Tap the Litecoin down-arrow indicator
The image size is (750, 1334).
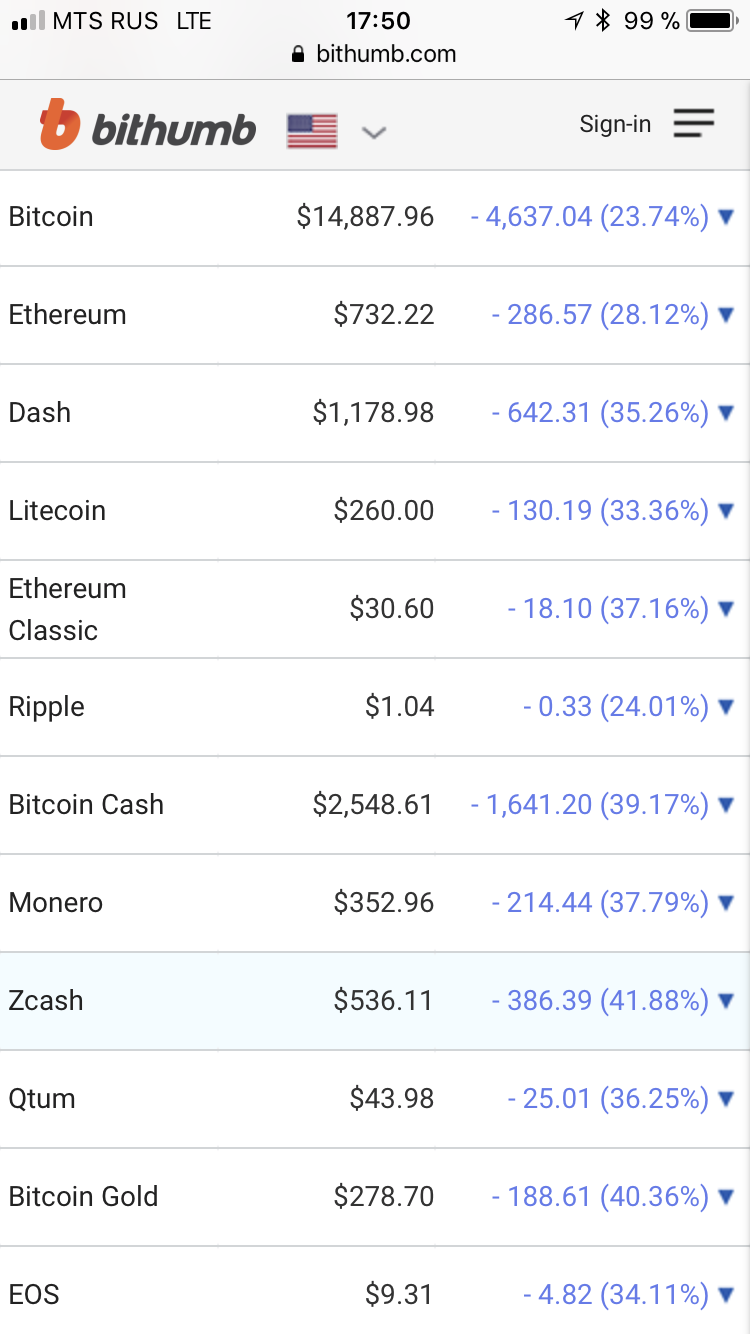(727, 510)
